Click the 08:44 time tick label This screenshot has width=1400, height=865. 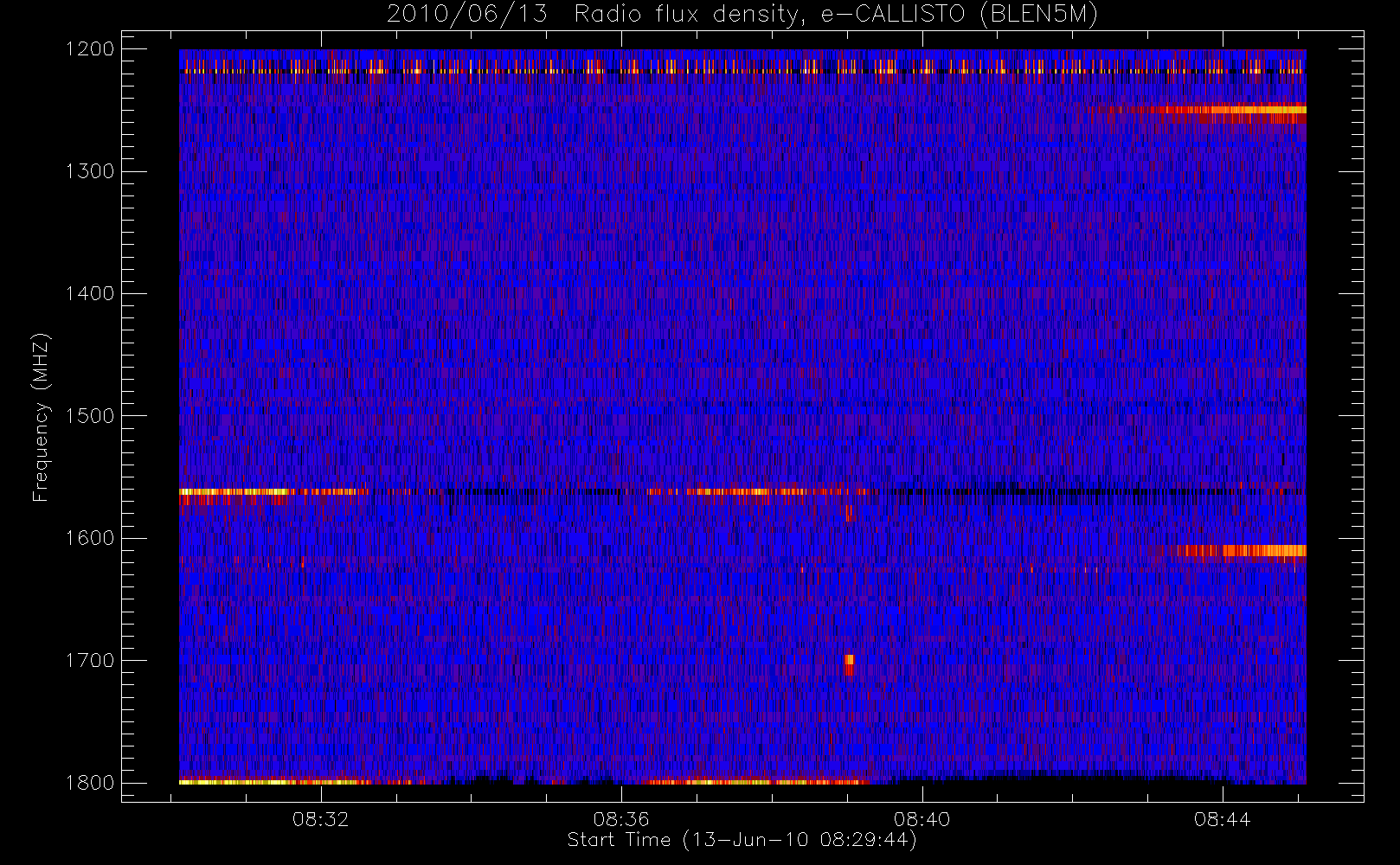1223,819
